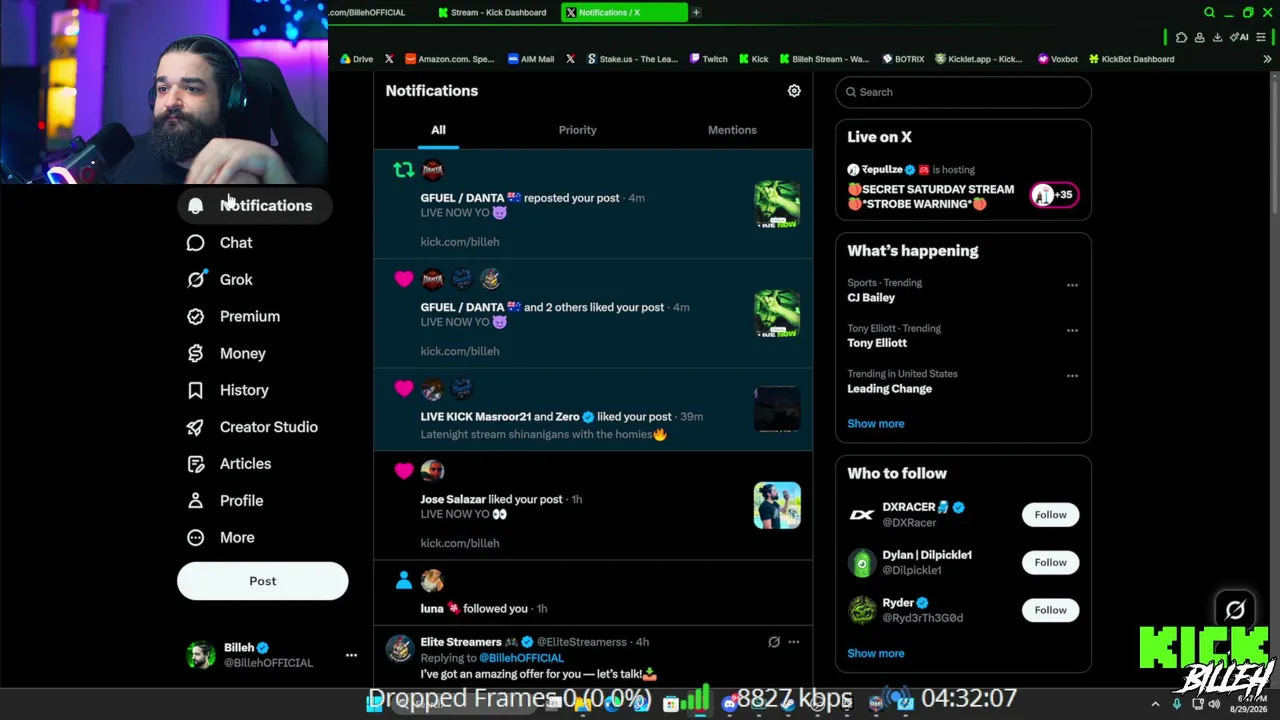Open the AIM Mail bookmark
Viewport: 1280px width, 720px height.
530,59
